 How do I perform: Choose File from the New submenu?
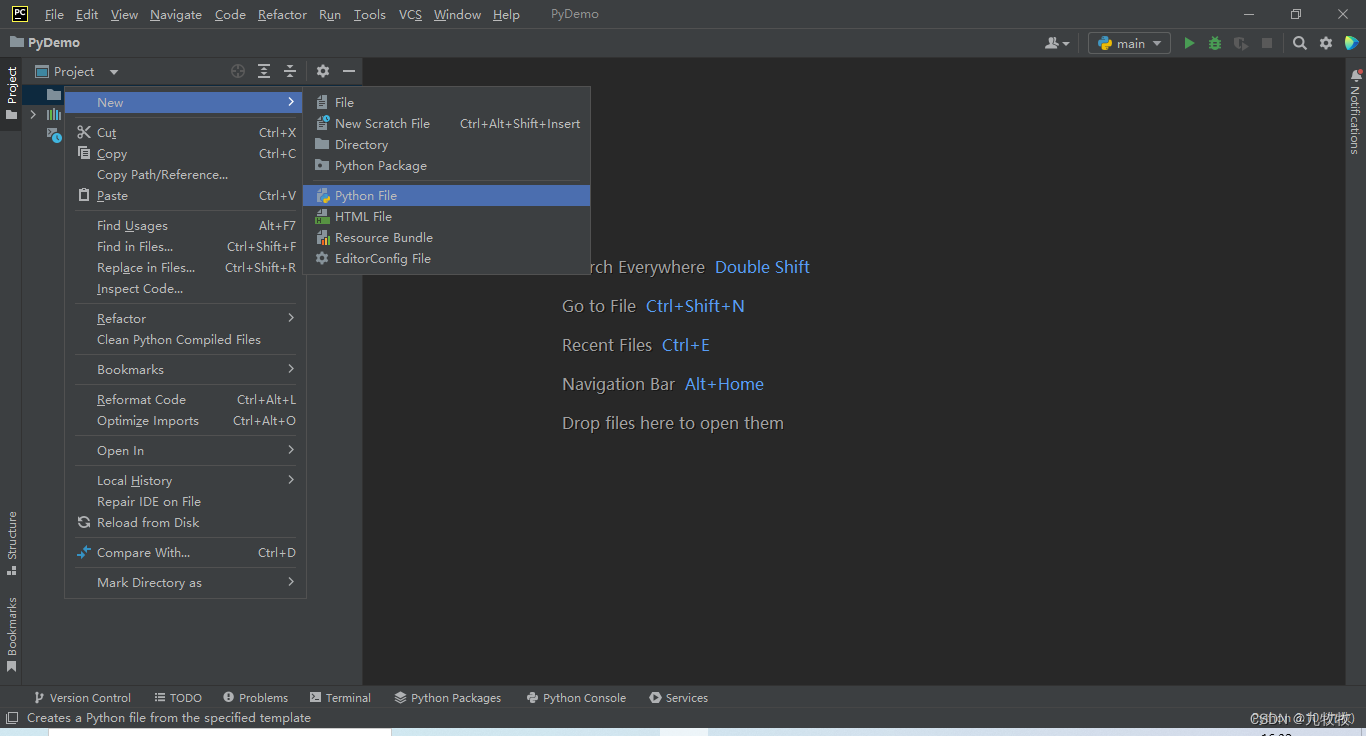(447, 102)
